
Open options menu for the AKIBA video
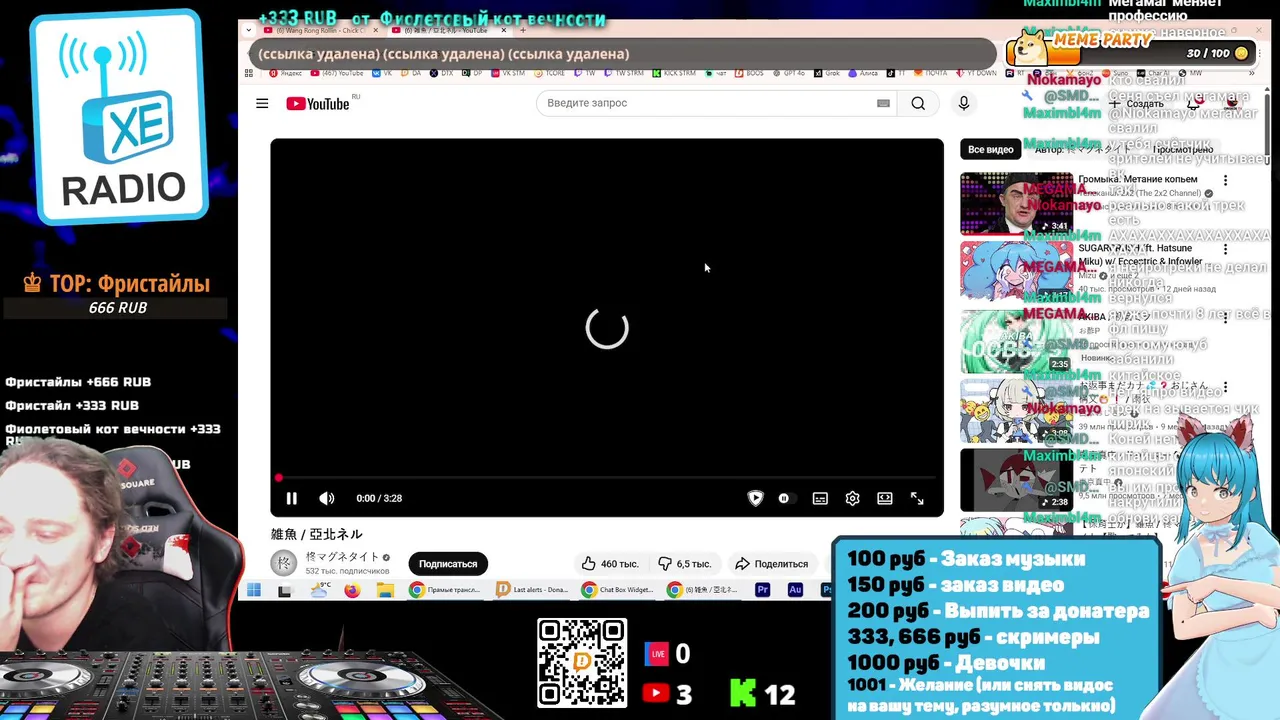coord(1225,318)
